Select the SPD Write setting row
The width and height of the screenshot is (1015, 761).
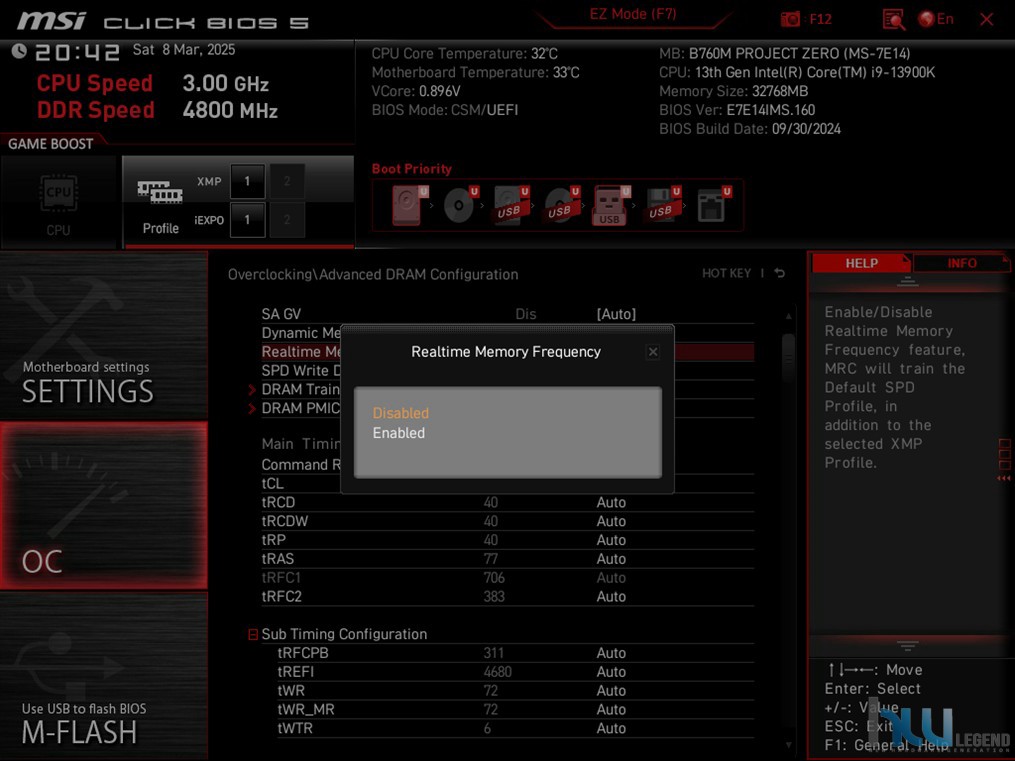pyautogui.click(x=300, y=371)
